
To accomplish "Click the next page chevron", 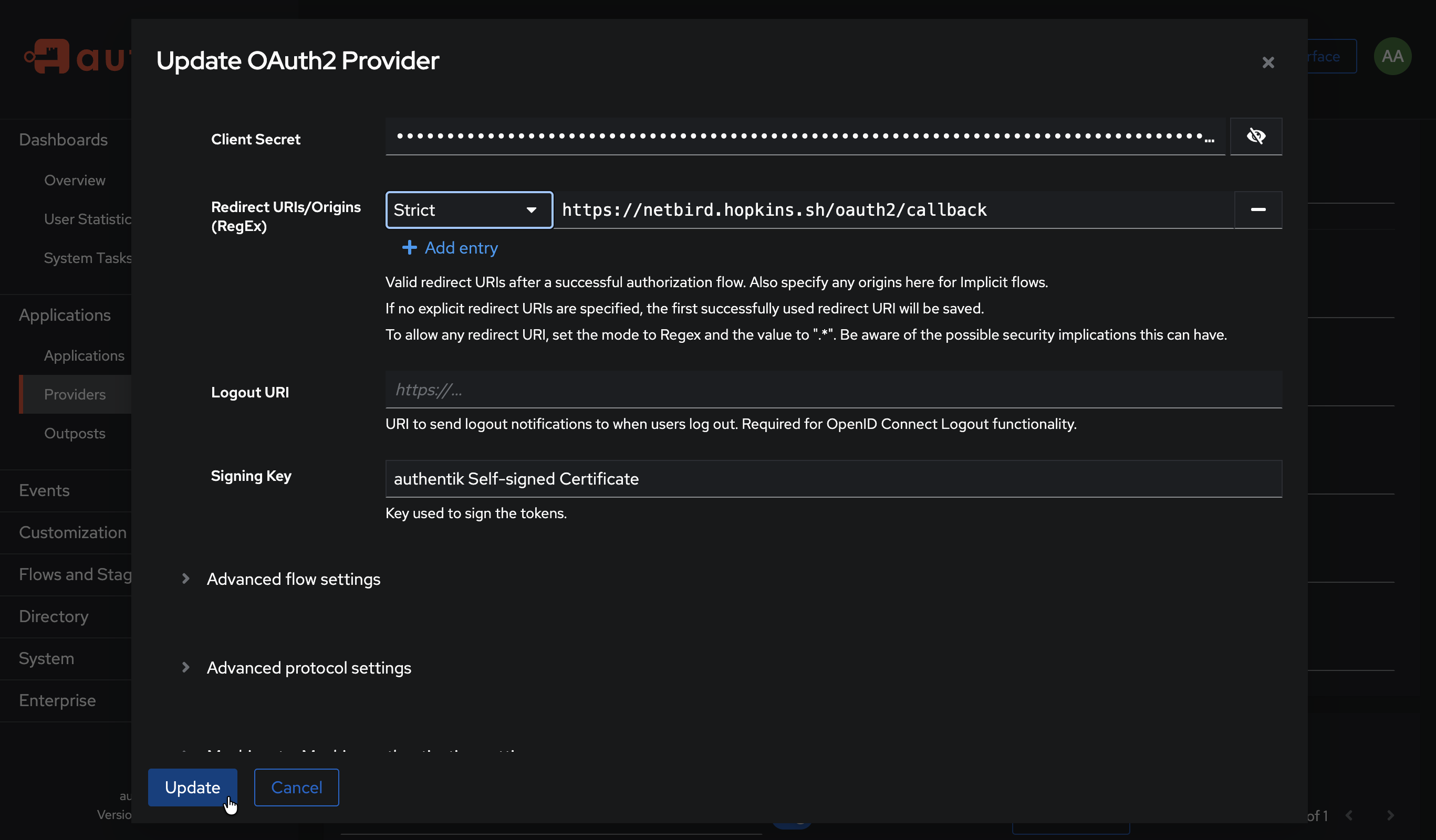I will point(1390,815).
